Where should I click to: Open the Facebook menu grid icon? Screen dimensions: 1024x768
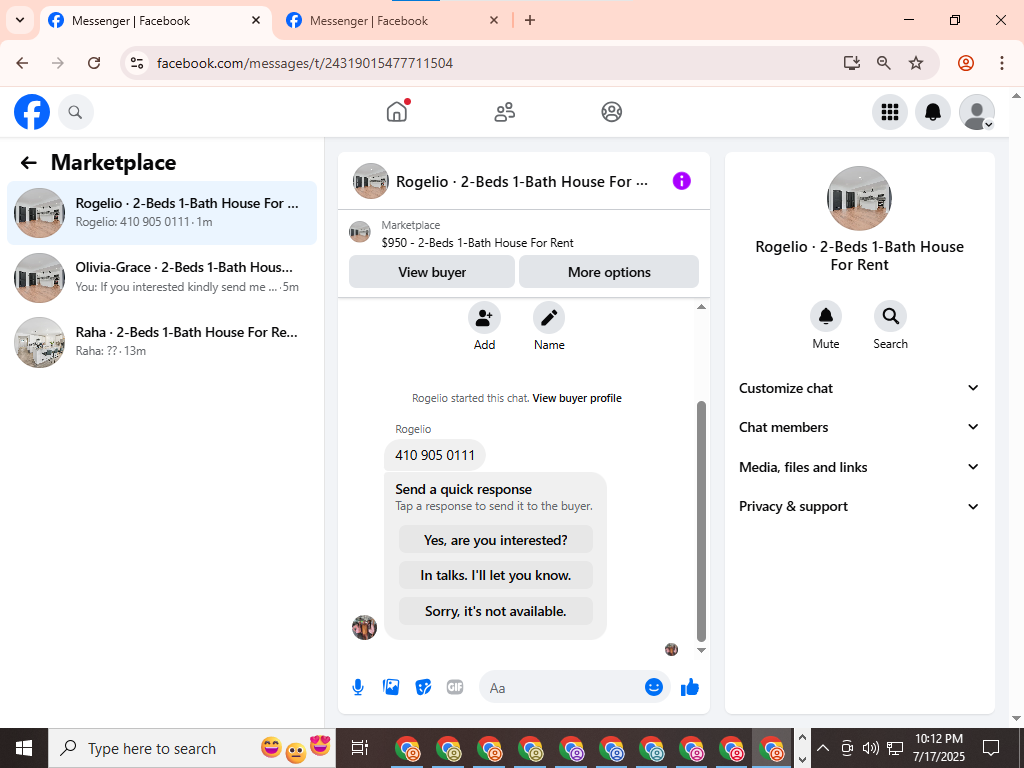(x=889, y=112)
